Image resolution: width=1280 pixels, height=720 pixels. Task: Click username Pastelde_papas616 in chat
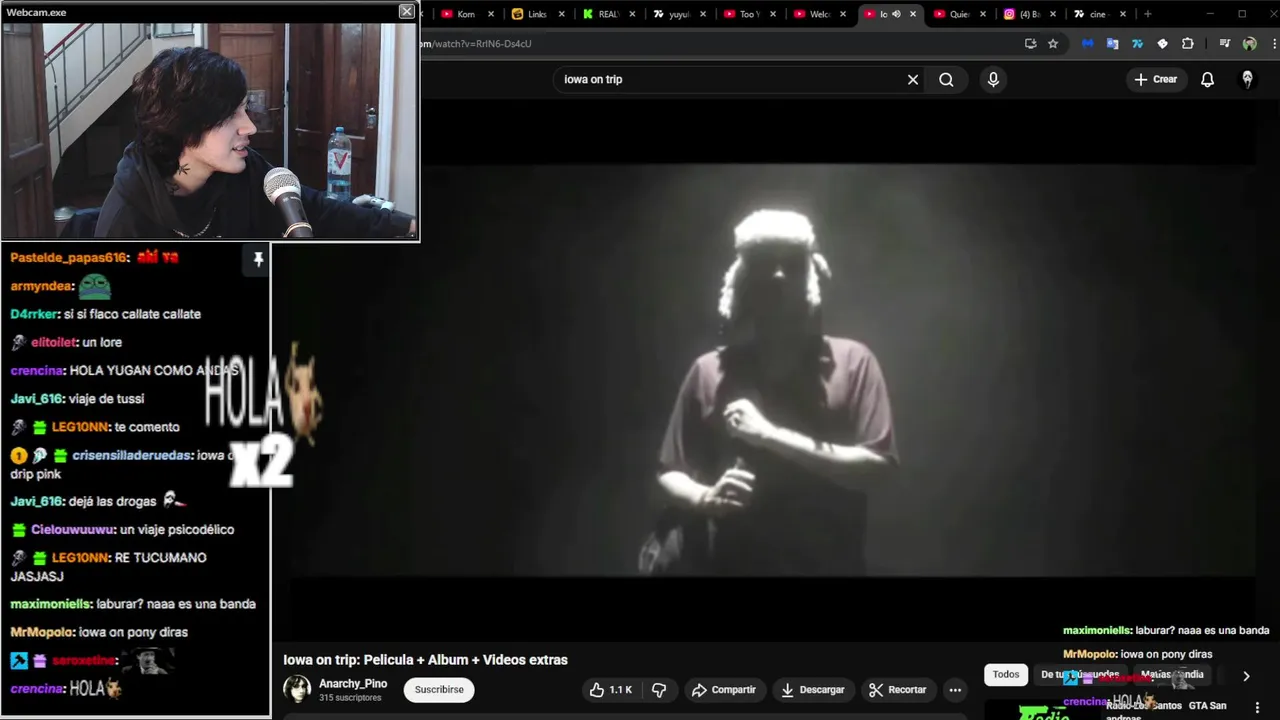[69, 258]
